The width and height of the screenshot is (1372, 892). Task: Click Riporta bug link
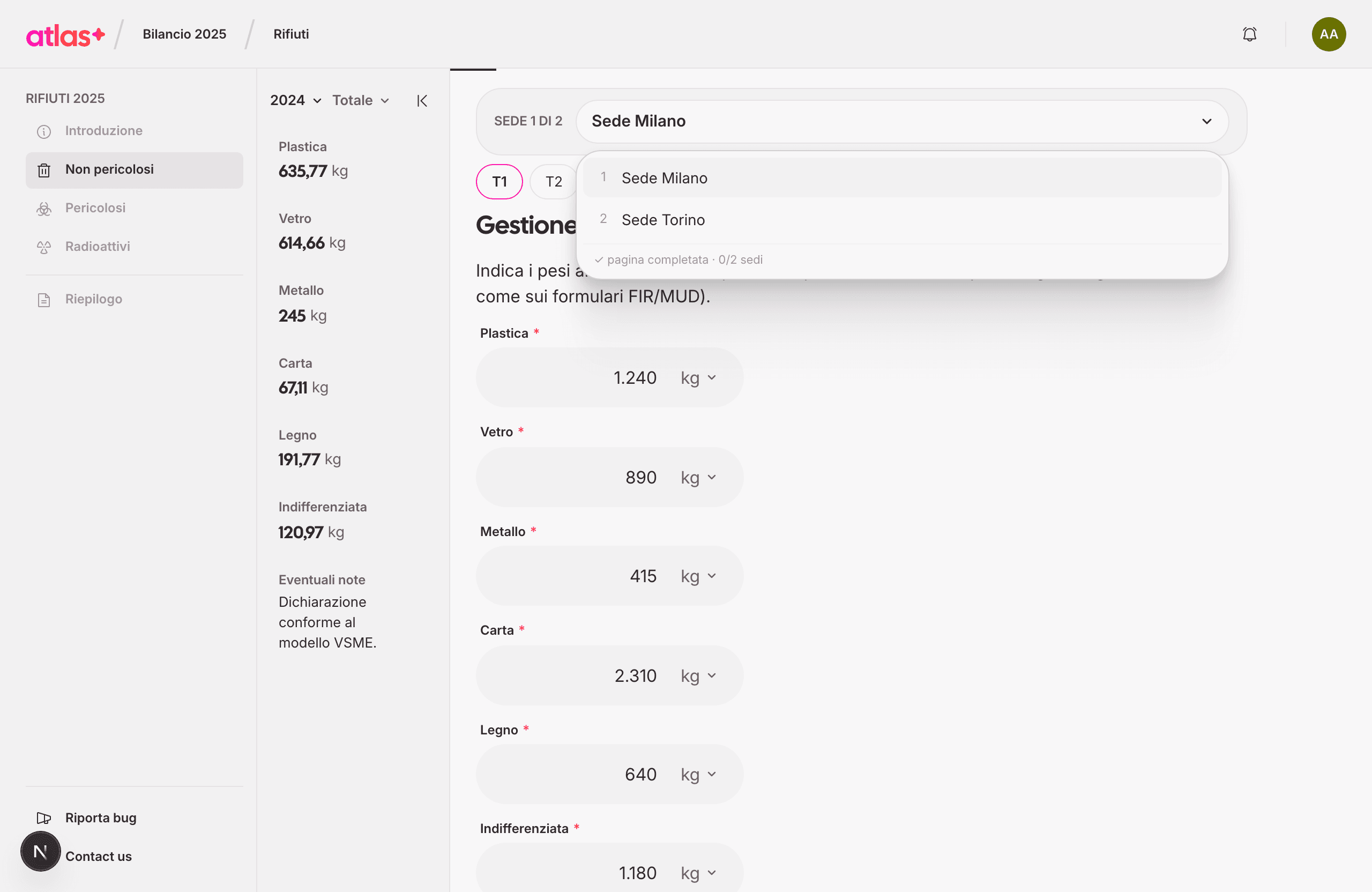coord(100,817)
